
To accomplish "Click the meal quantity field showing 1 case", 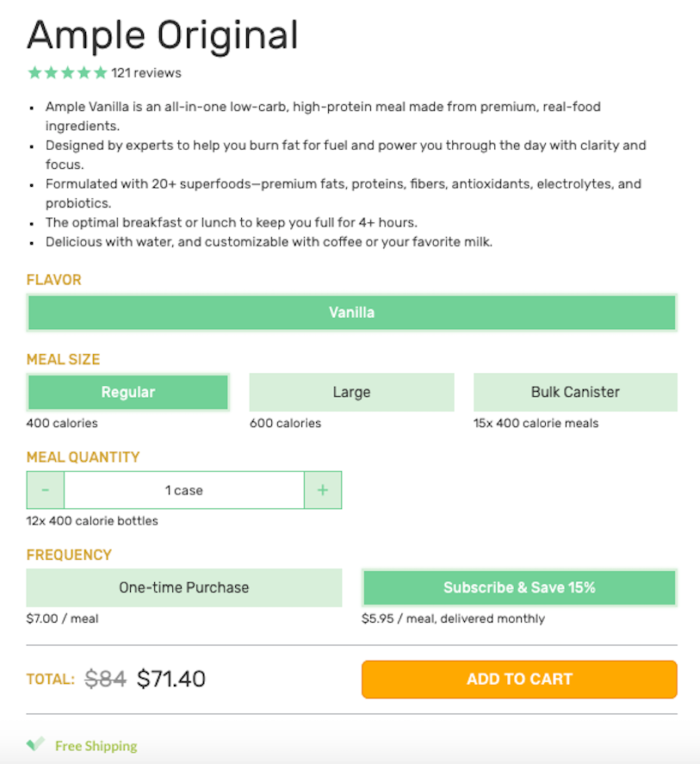I will pos(184,490).
